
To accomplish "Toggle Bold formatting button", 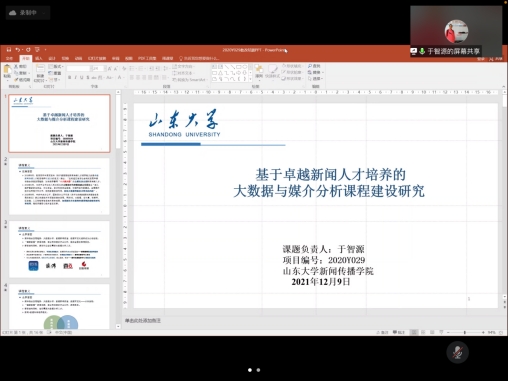I will point(69,78).
